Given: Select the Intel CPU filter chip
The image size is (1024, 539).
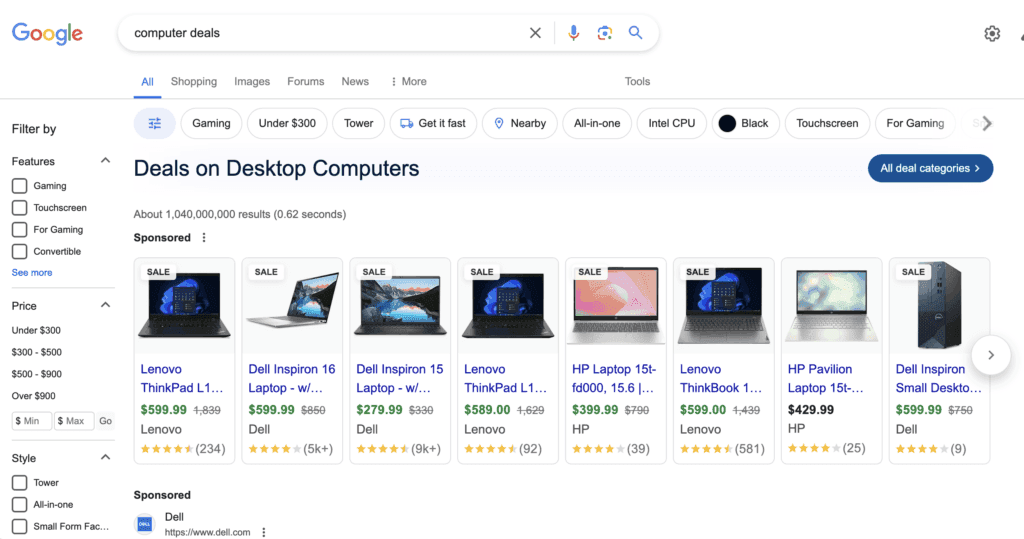Looking at the screenshot, I should 671,123.
